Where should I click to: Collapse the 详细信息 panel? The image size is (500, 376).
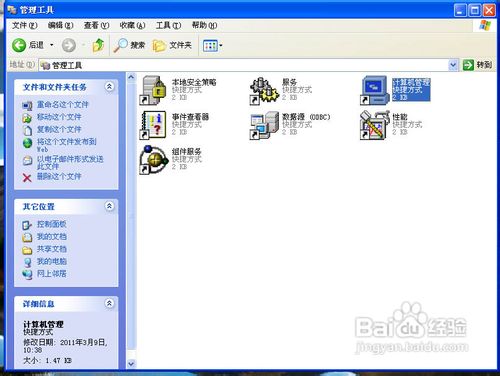click(109, 303)
